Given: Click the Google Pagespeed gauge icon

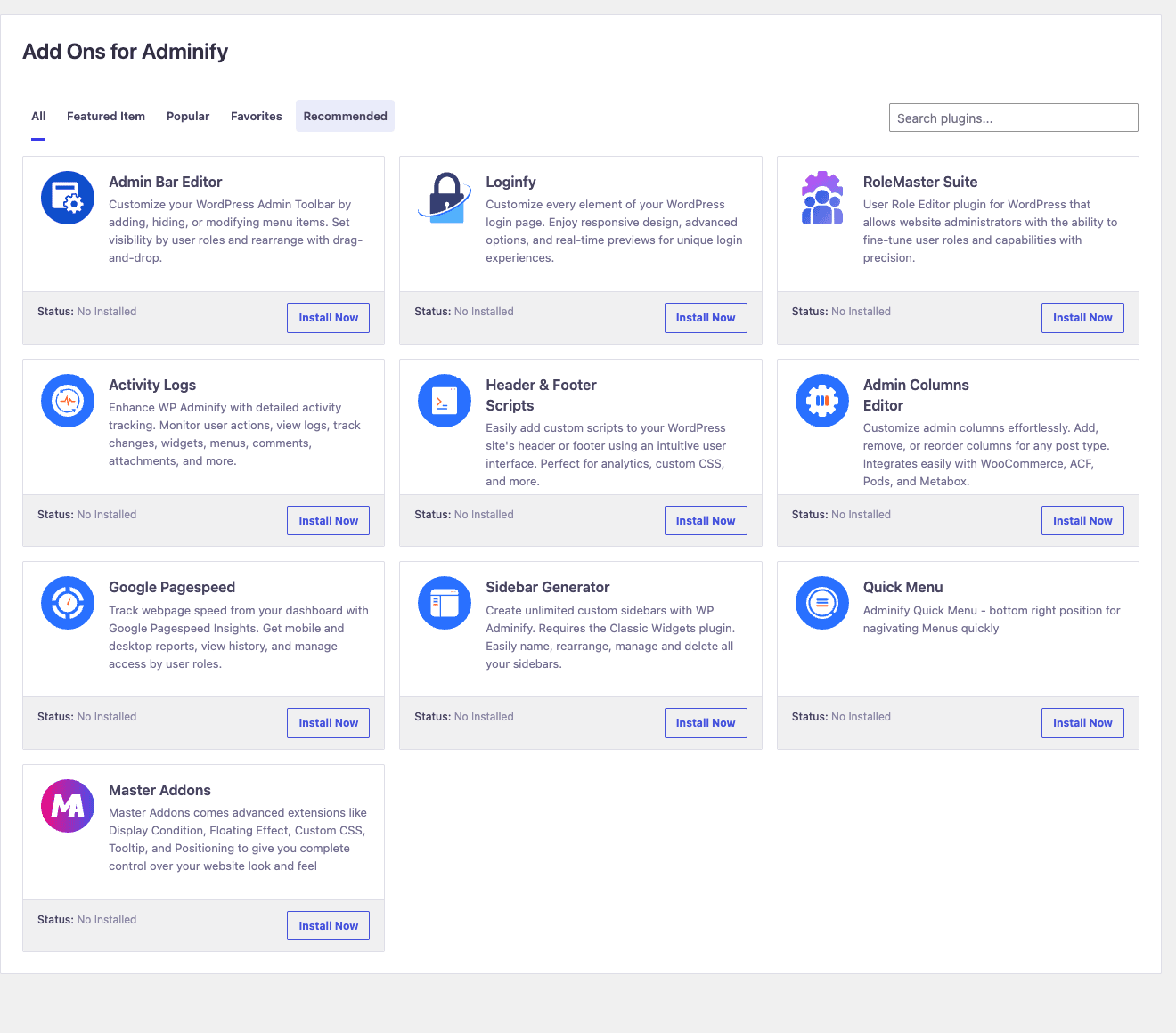Looking at the screenshot, I should [x=68, y=603].
